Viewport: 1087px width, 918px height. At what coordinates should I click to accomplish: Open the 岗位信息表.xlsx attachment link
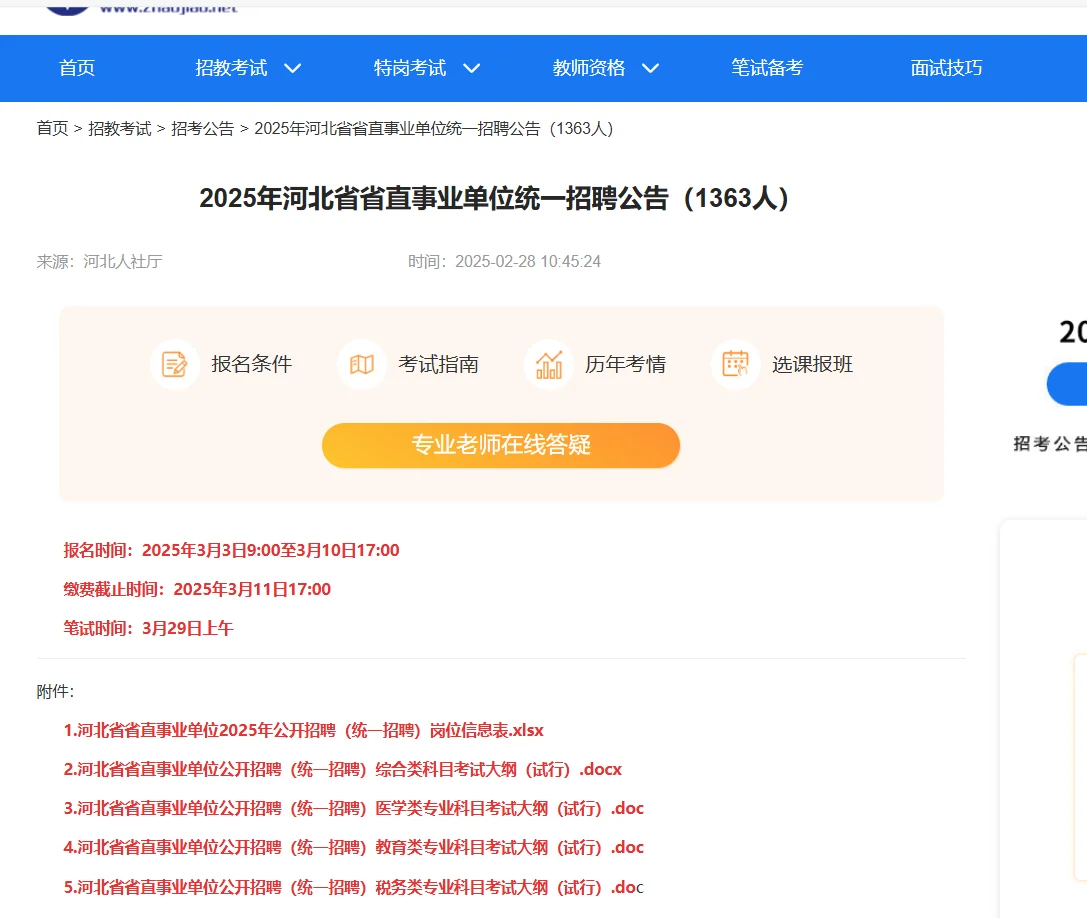(300, 730)
